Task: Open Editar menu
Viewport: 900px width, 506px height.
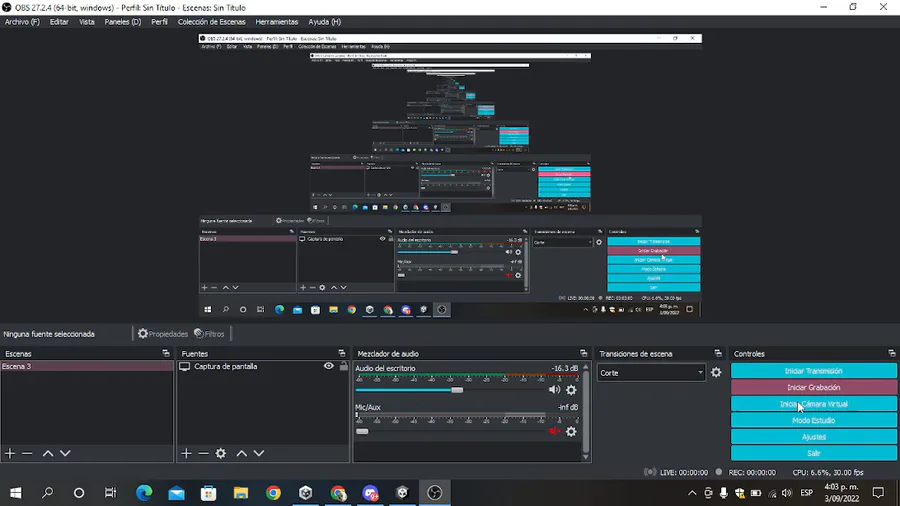Action: tap(59, 22)
